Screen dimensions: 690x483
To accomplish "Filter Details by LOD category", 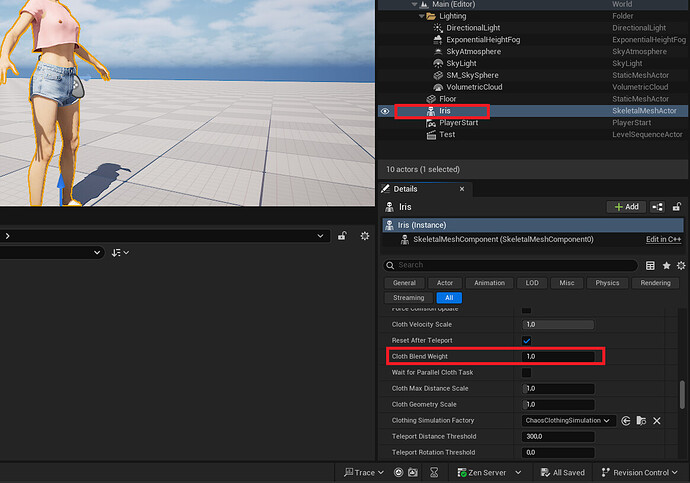I will pos(532,283).
